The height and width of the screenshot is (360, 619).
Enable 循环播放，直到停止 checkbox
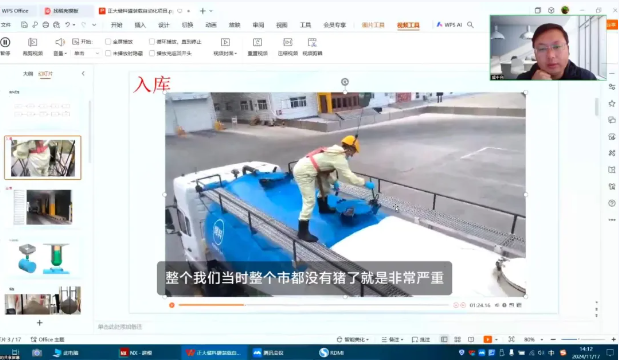tap(152, 41)
